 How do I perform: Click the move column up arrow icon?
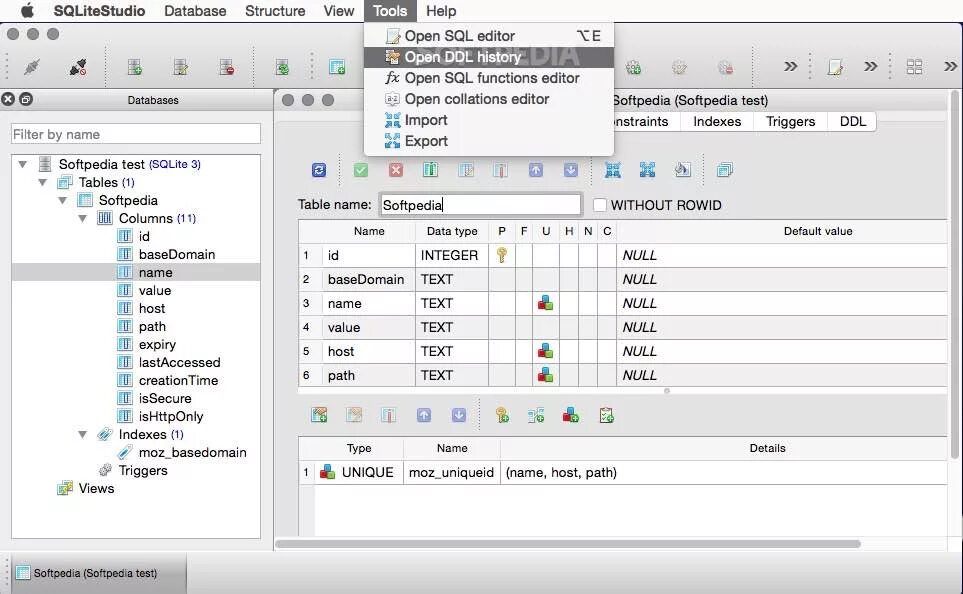pos(536,170)
